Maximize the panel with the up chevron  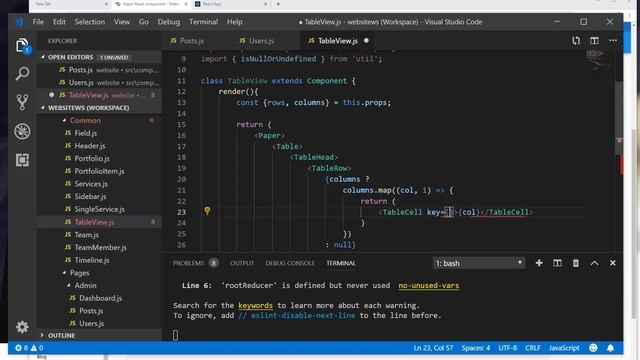(594, 263)
